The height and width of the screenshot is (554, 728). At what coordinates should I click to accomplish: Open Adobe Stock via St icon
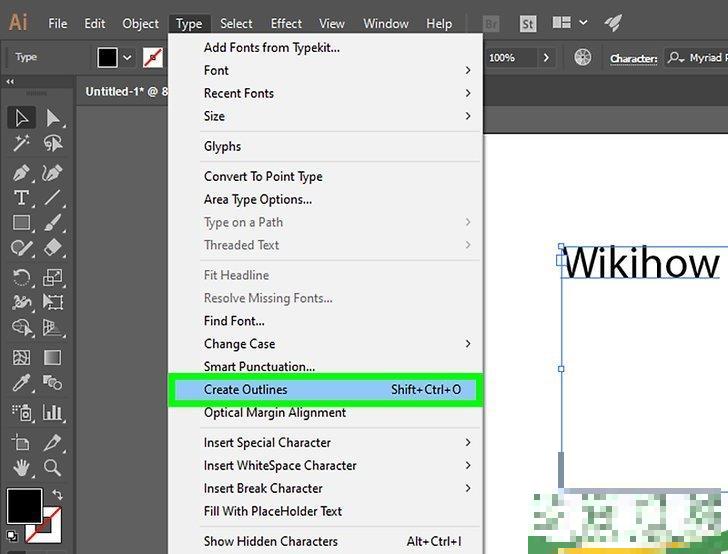tap(527, 23)
